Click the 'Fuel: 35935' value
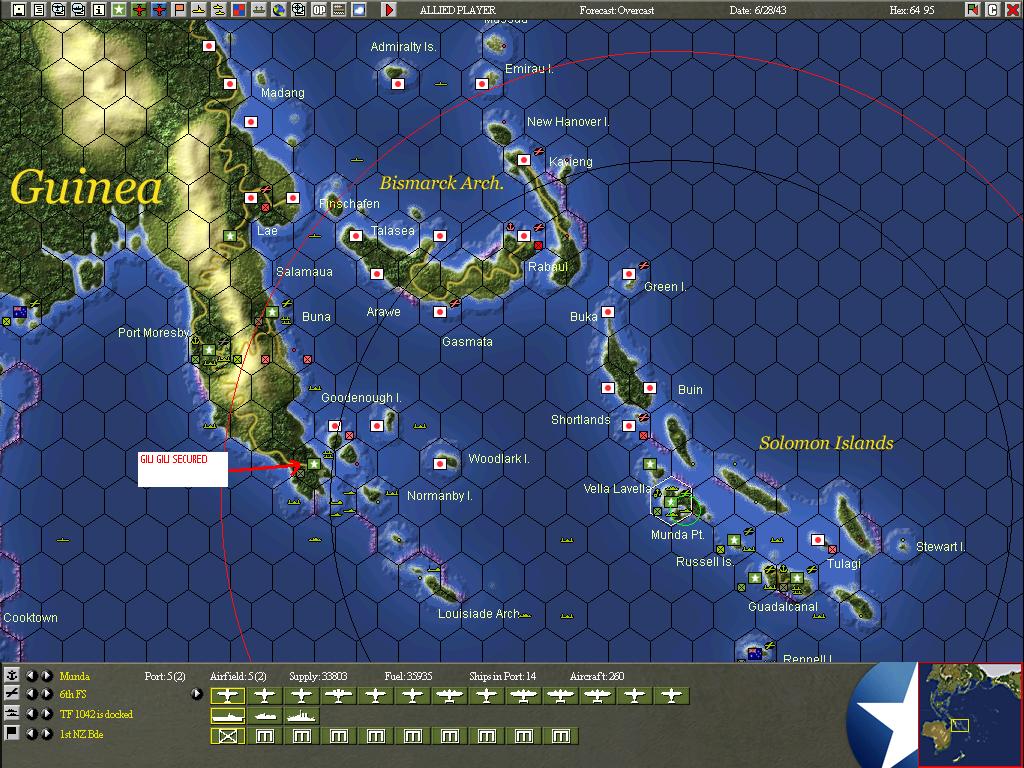Image resolution: width=1024 pixels, height=768 pixels. 408,676
